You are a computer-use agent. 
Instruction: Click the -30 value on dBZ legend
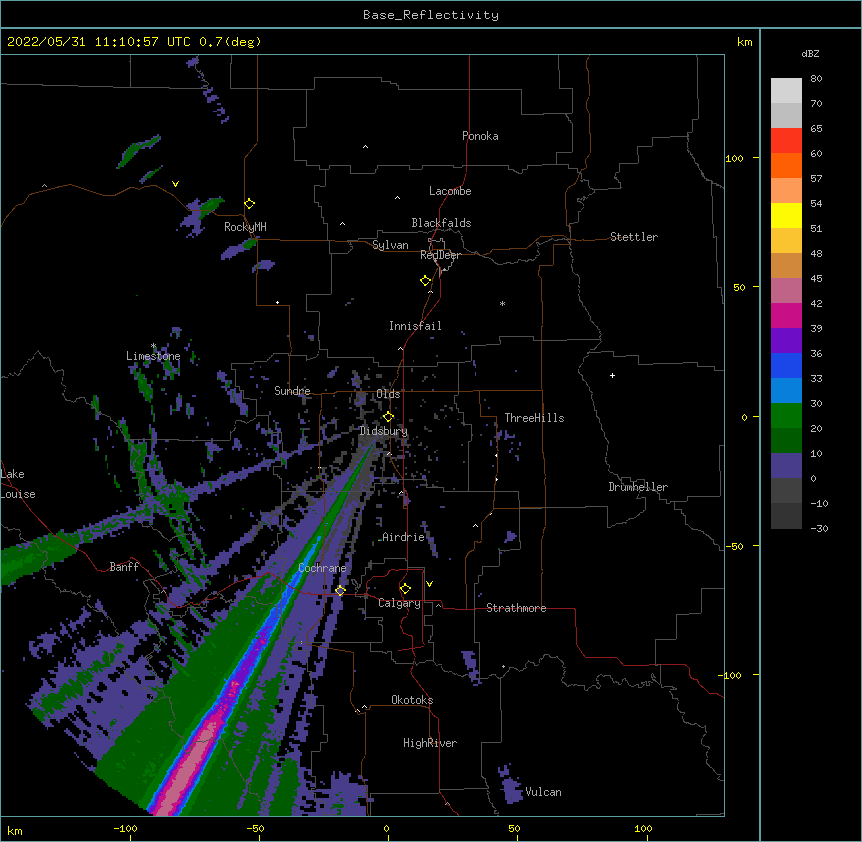tap(819, 528)
